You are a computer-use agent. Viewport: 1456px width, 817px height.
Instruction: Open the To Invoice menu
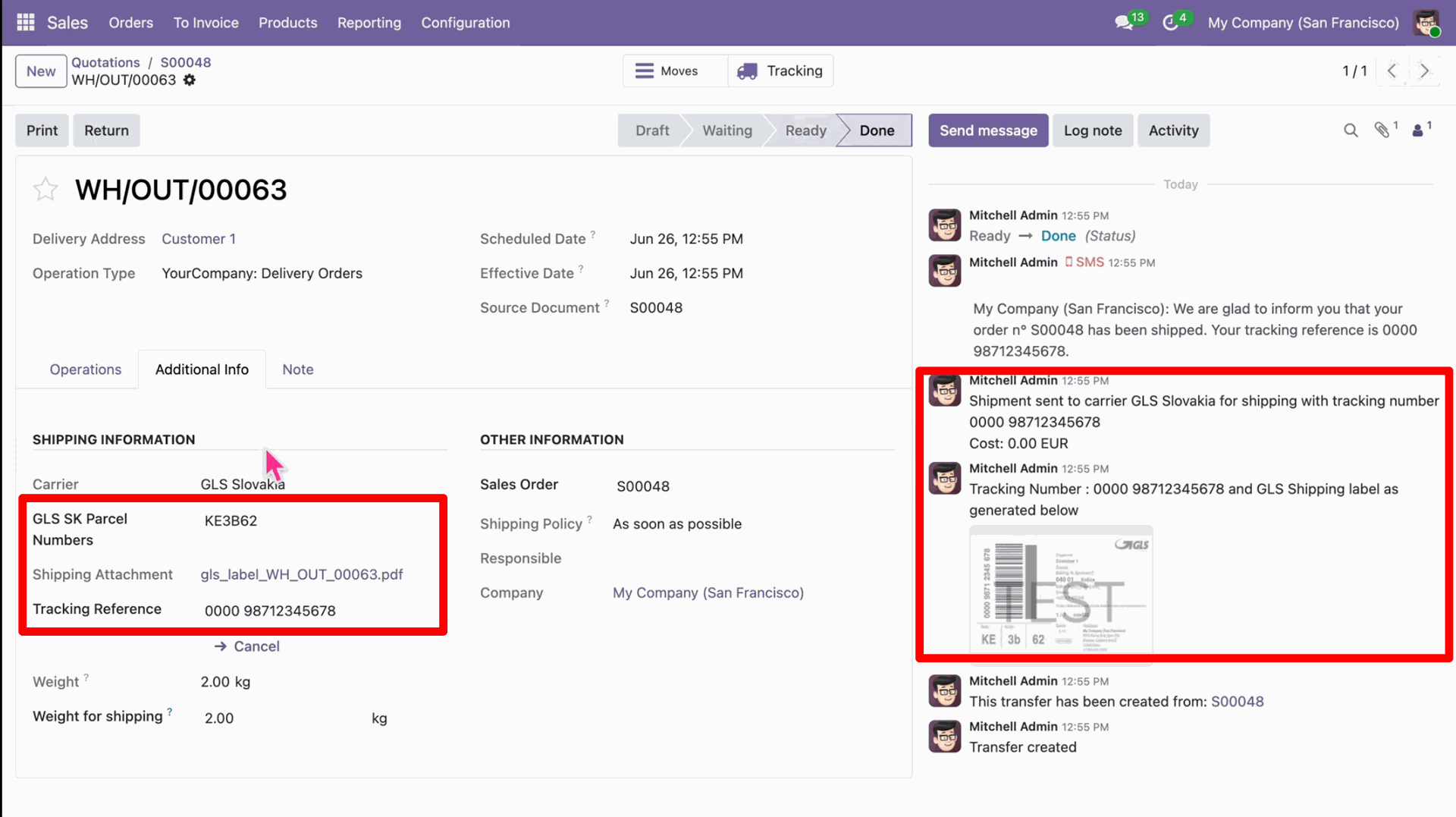206,23
